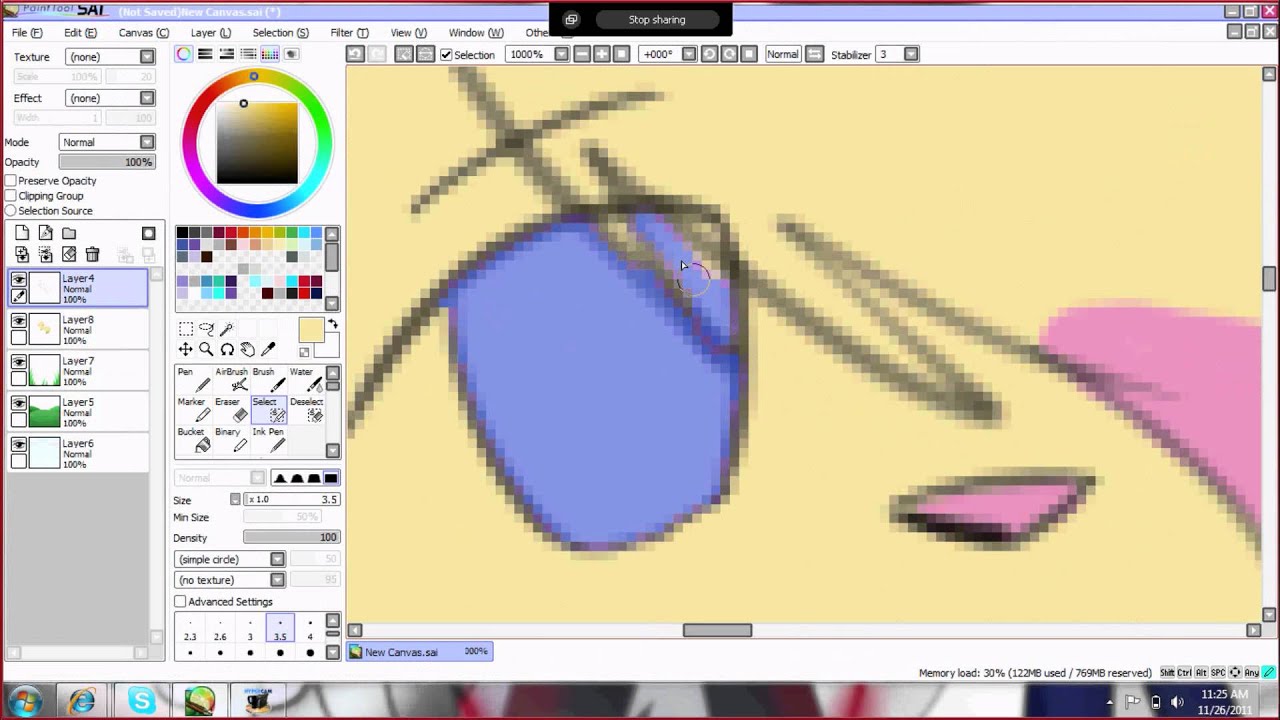Select the Pen tool
Screen dimensions: 1280x720
click(194, 380)
